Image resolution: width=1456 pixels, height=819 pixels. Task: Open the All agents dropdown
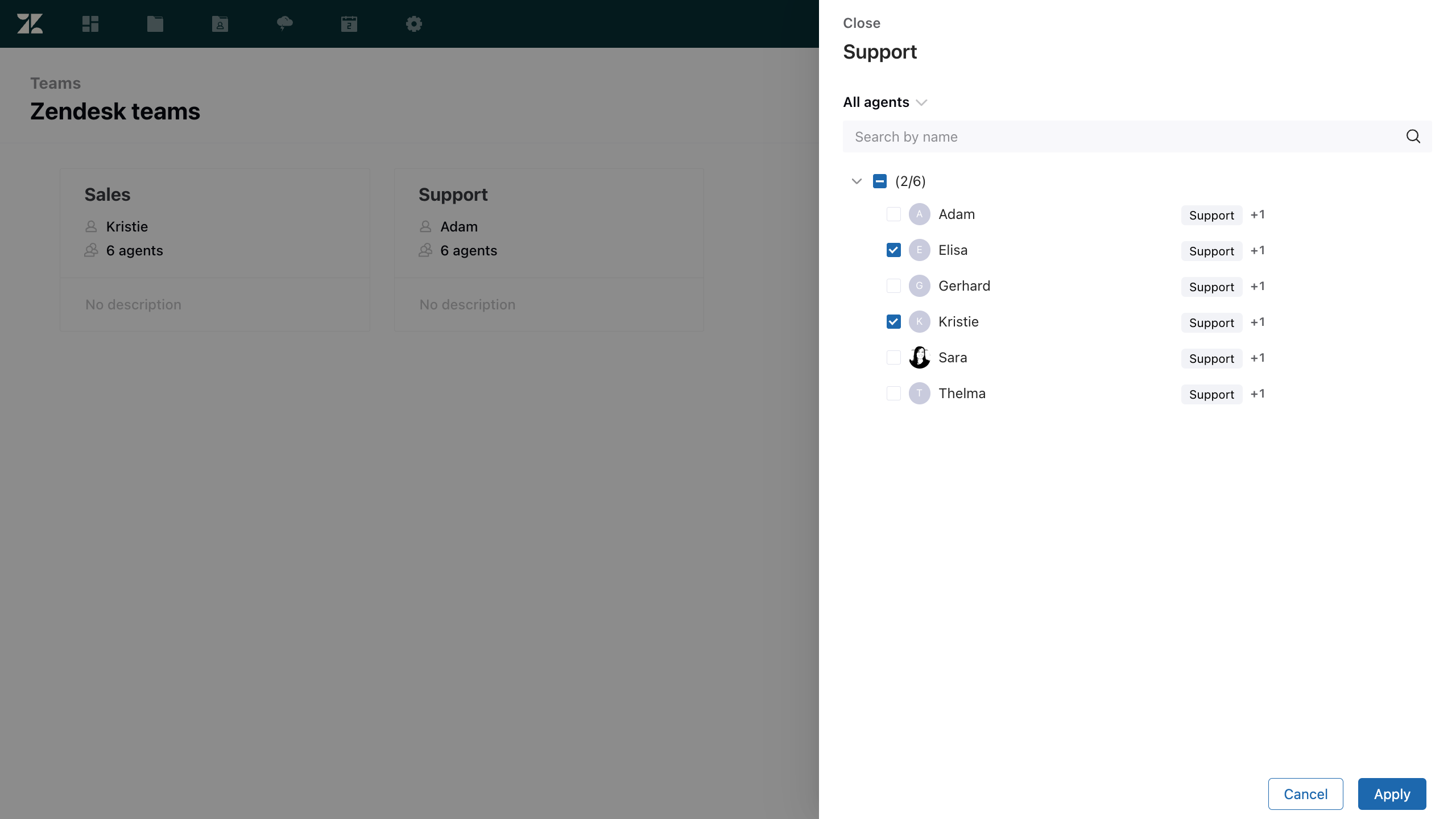coord(885,102)
